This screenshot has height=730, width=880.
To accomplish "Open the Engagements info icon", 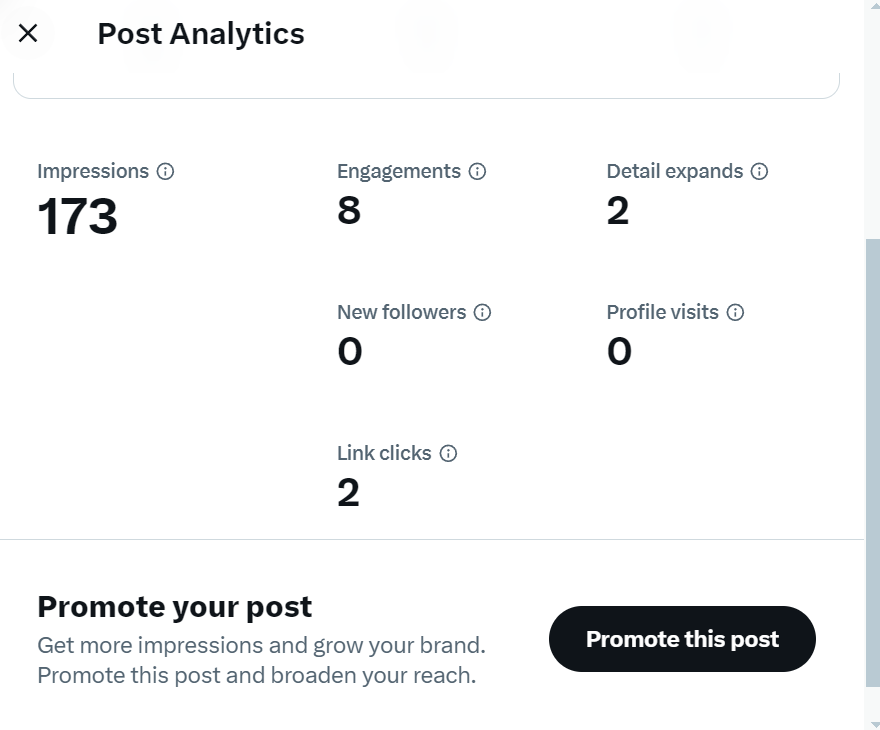I will pyautogui.click(x=477, y=171).
